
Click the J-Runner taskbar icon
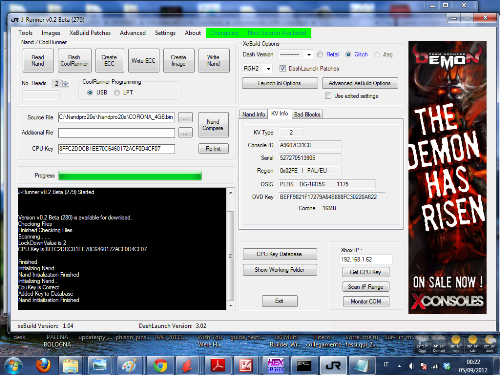pyautogui.click(x=333, y=365)
